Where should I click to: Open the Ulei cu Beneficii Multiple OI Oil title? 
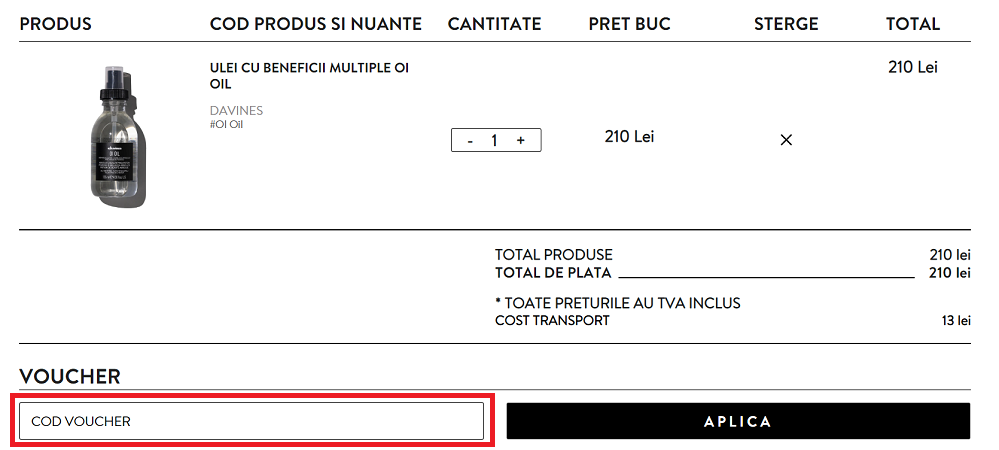pyautogui.click(x=309, y=76)
